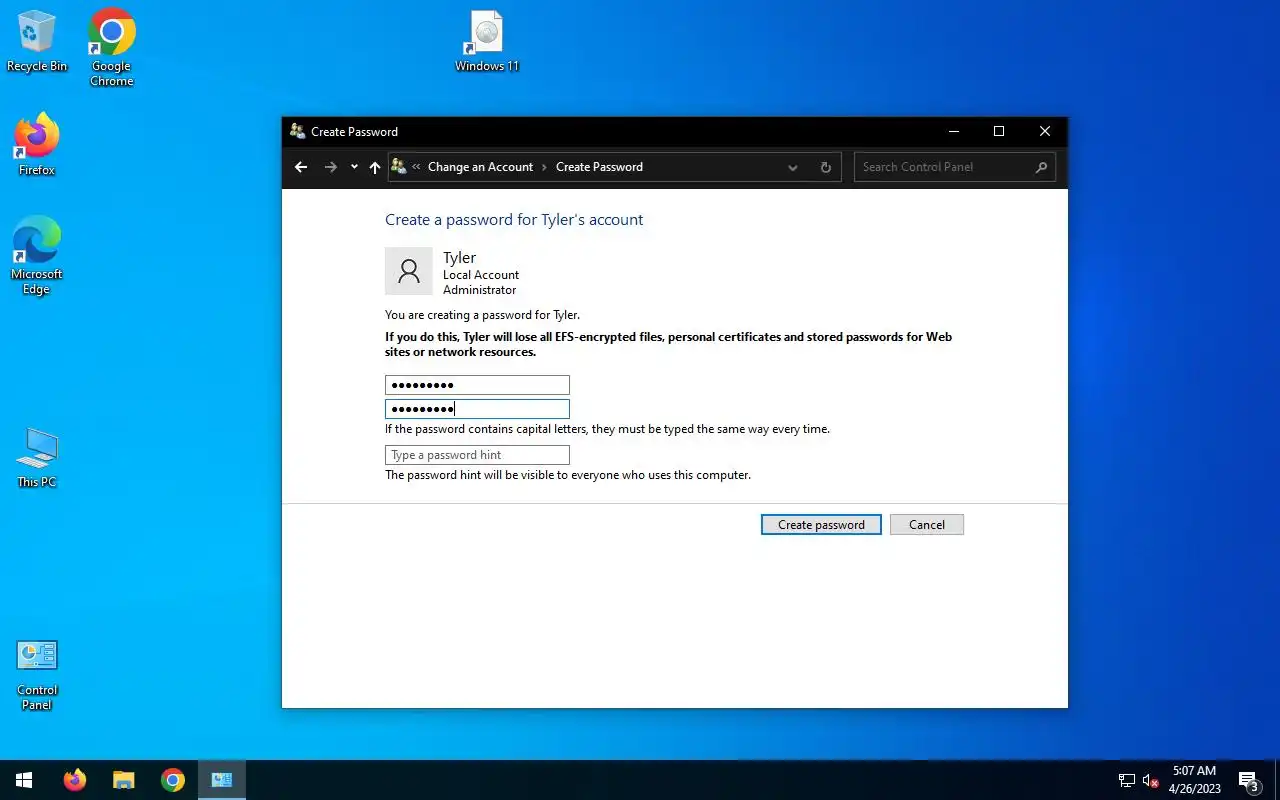Click the password hint field

[477, 455]
